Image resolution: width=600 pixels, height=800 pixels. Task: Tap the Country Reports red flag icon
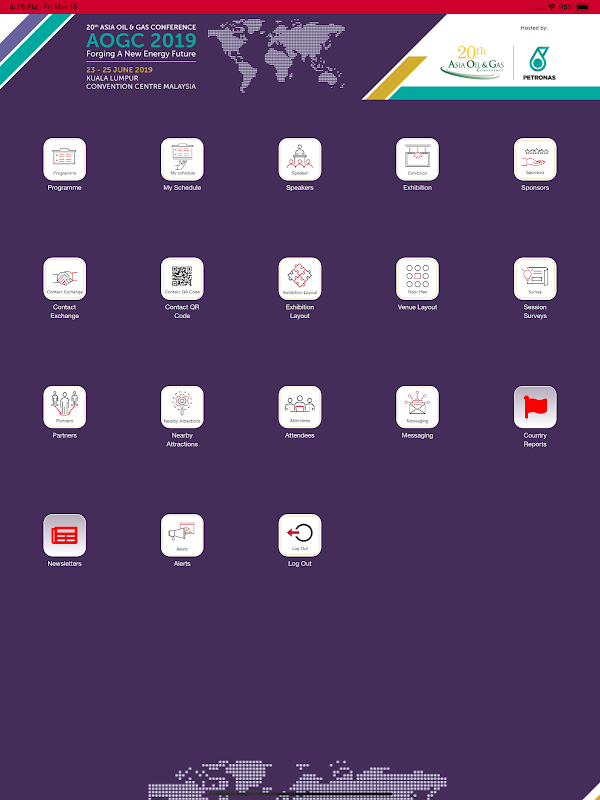pos(535,407)
